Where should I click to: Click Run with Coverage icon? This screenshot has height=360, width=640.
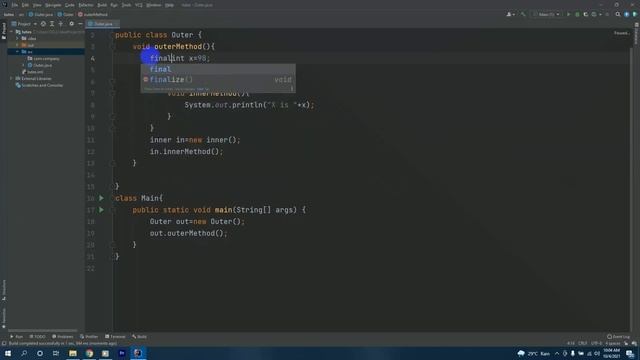point(586,14)
